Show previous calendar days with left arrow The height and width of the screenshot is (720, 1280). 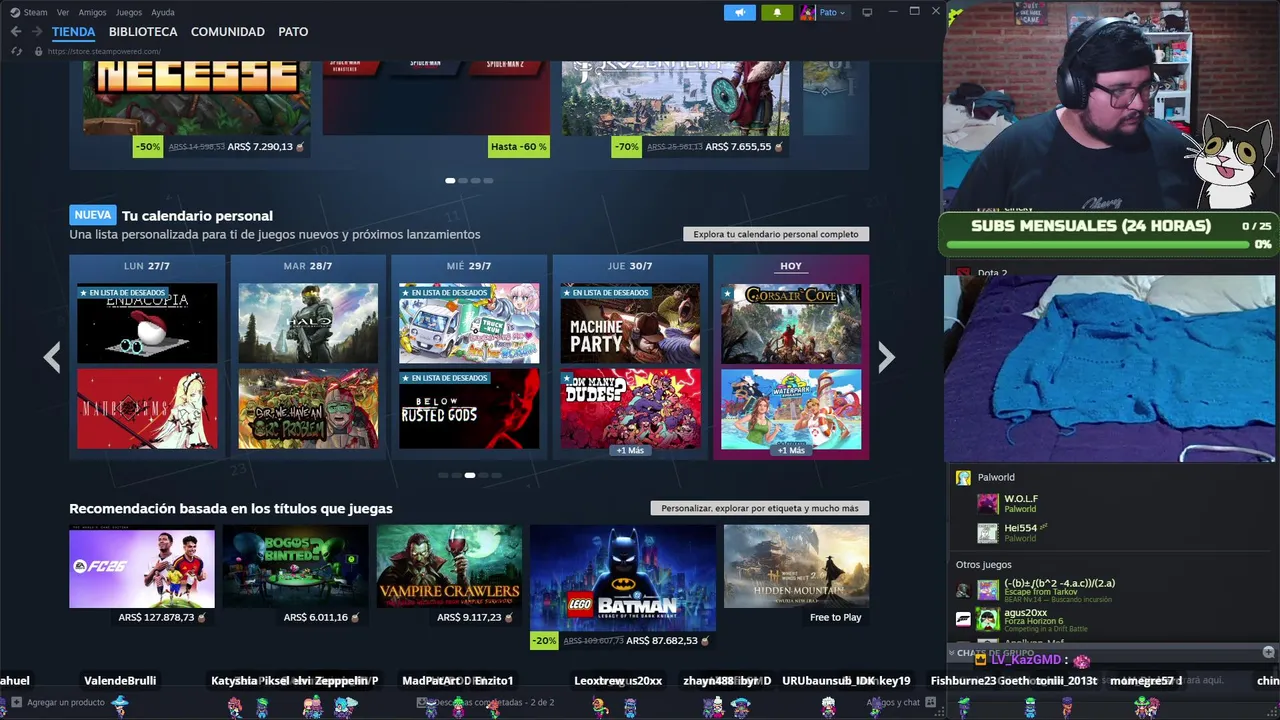(x=52, y=357)
